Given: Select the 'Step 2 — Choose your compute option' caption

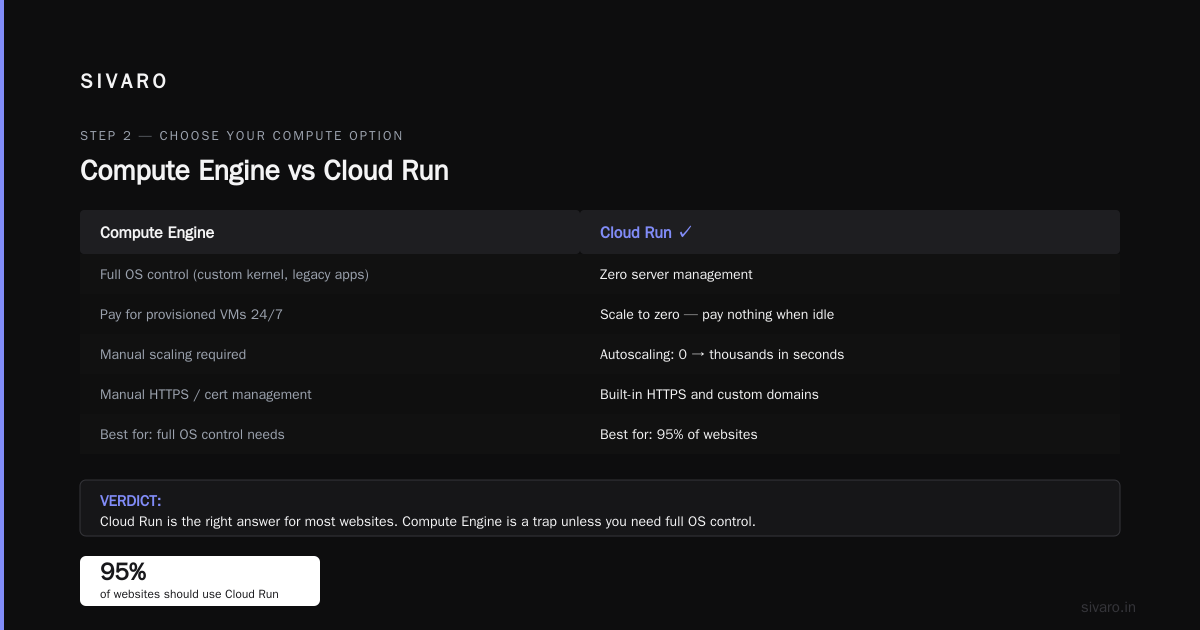Looking at the screenshot, I should (x=242, y=135).
